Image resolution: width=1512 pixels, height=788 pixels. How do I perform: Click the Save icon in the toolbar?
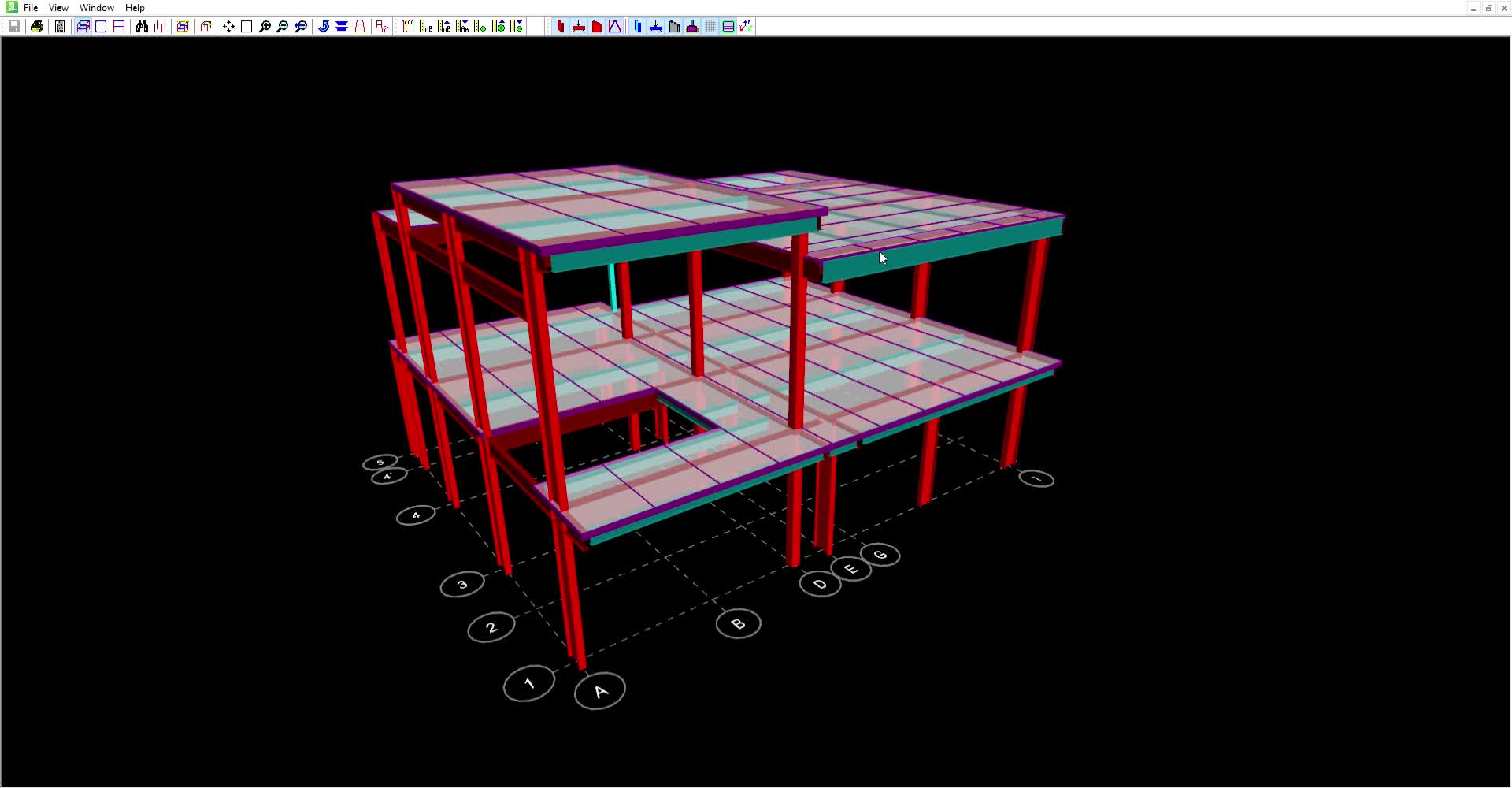coord(14,27)
